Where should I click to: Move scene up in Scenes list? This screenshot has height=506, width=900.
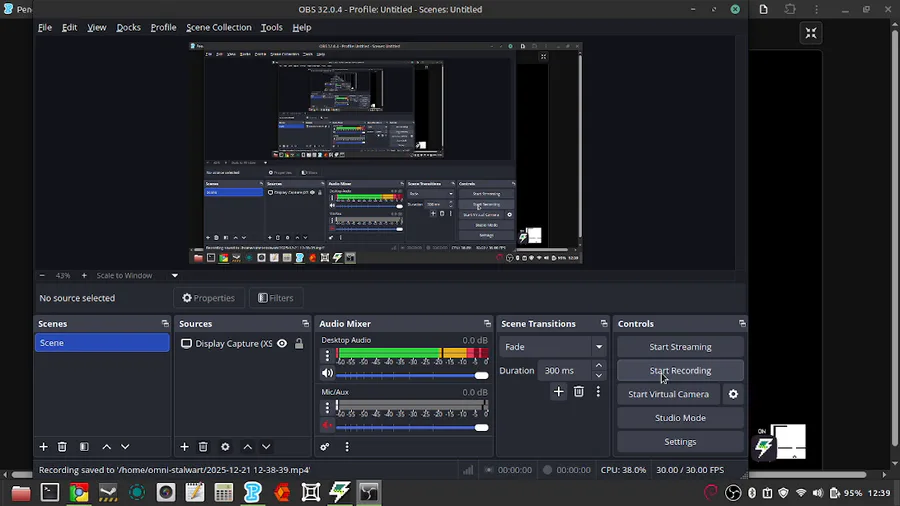pos(107,446)
